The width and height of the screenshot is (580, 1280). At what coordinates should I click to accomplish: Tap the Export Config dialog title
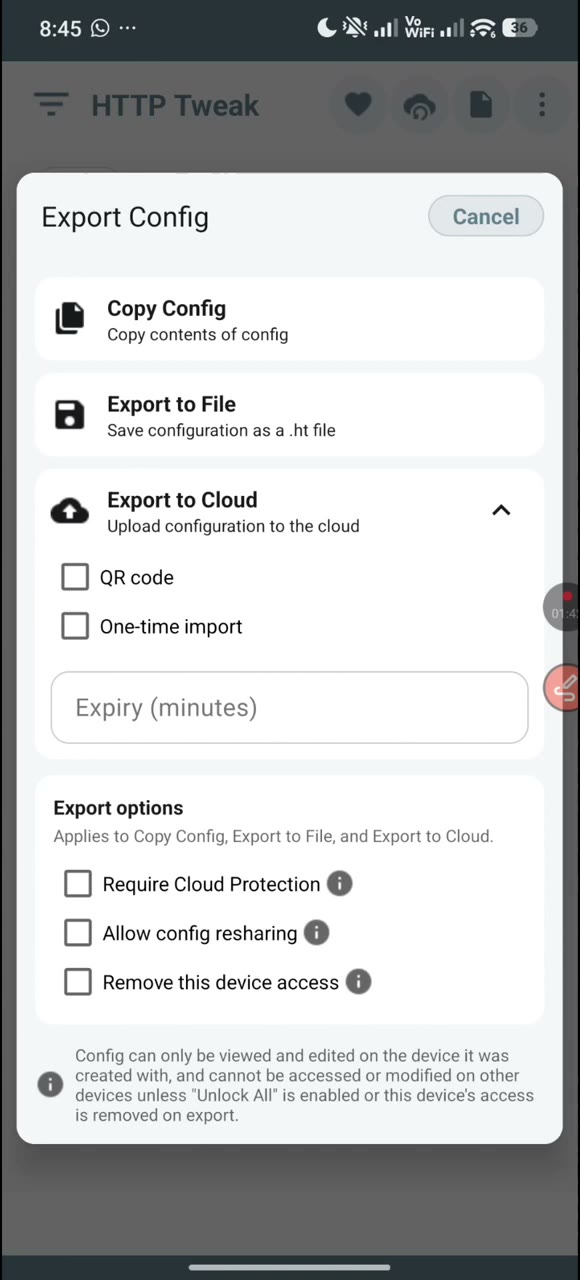(x=125, y=217)
